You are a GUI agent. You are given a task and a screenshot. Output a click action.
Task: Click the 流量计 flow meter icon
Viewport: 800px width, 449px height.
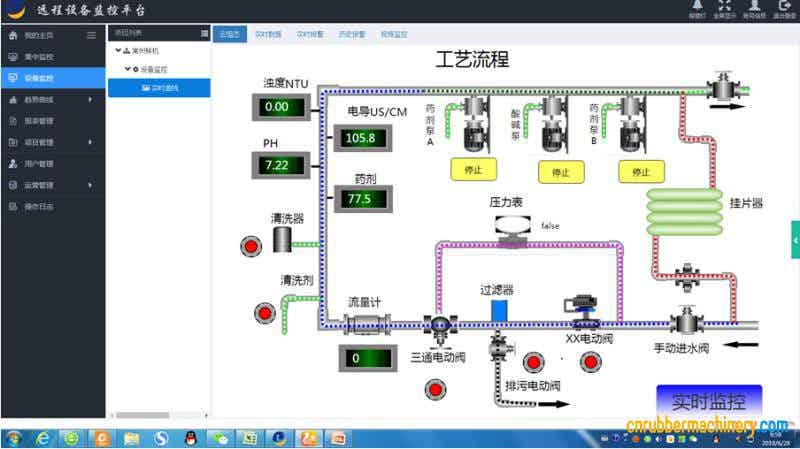[x=365, y=324]
